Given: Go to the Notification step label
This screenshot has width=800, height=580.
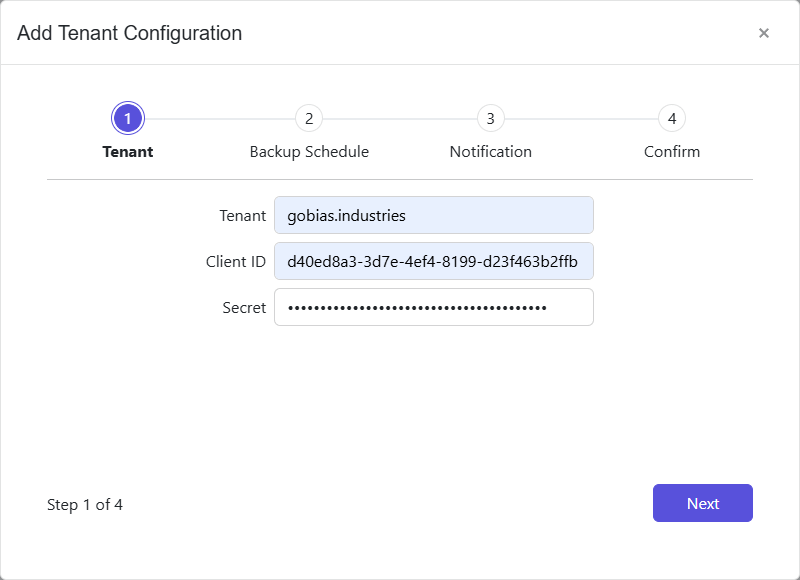Looking at the screenshot, I should tap(490, 151).
